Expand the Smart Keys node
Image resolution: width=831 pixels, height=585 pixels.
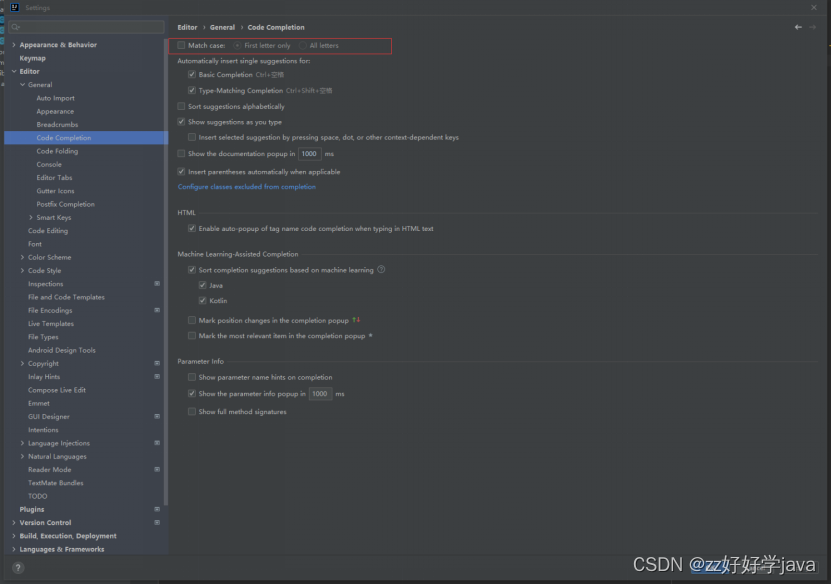[30, 217]
